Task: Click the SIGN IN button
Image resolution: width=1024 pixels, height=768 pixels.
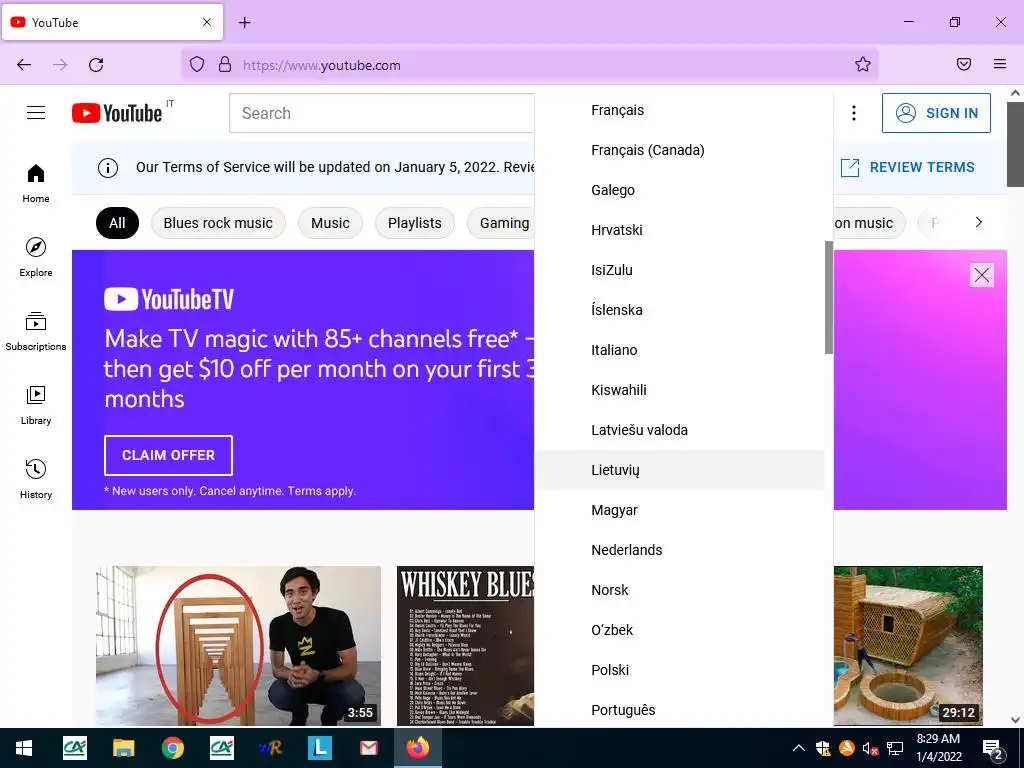Action: (x=936, y=113)
